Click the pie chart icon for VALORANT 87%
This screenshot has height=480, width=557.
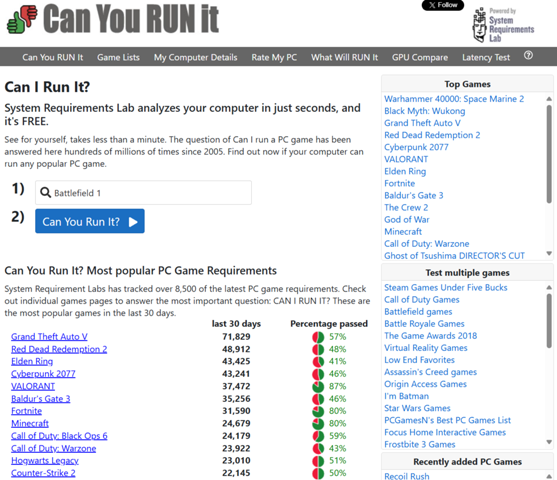[318, 386]
